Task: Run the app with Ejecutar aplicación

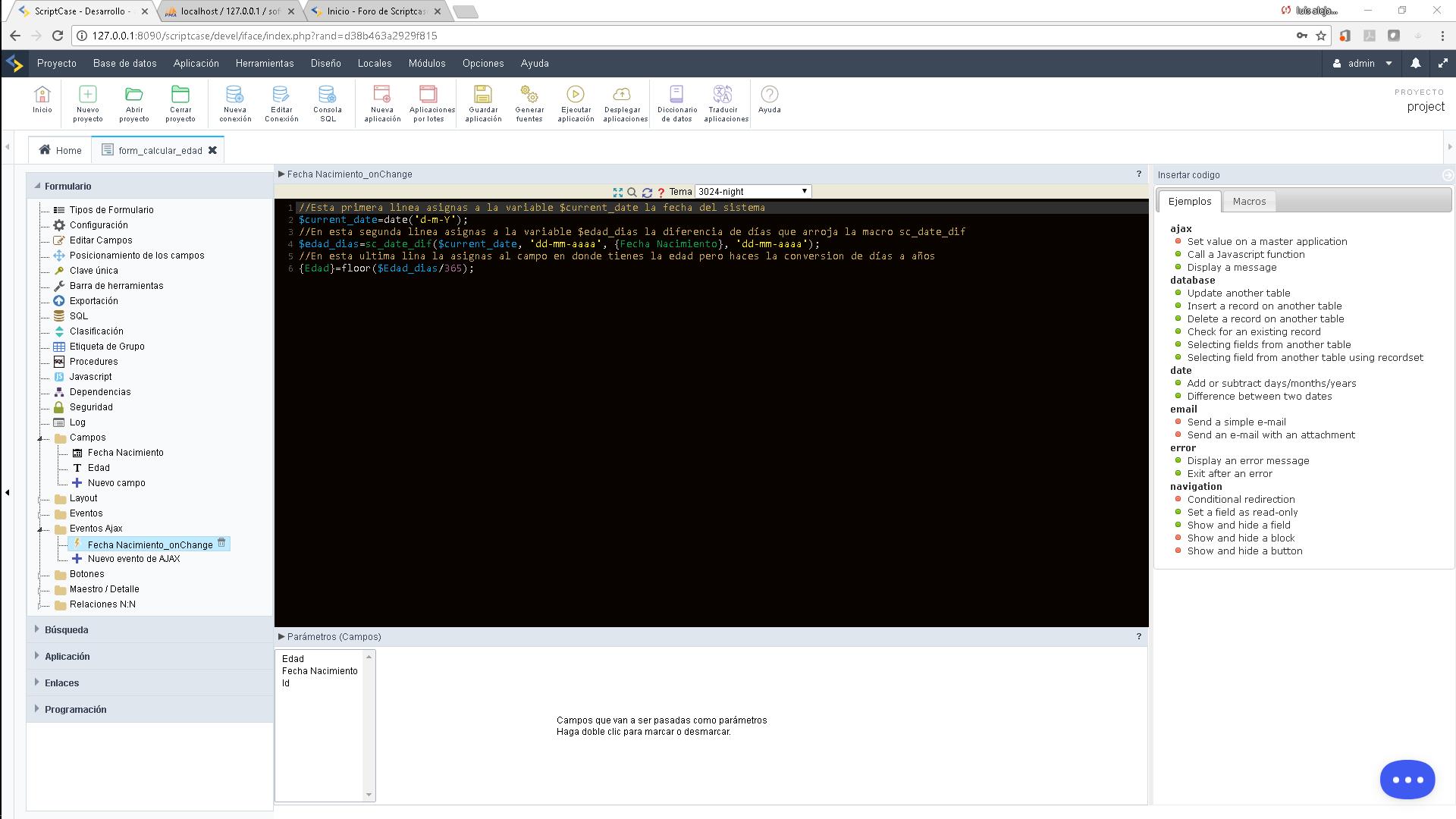Action: click(x=576, y=103)
